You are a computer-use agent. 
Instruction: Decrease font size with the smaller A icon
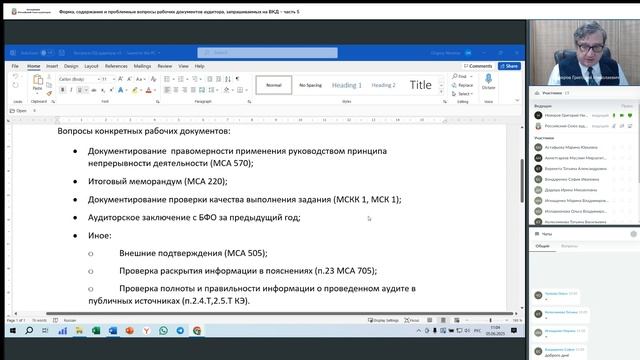coord(129,79)
